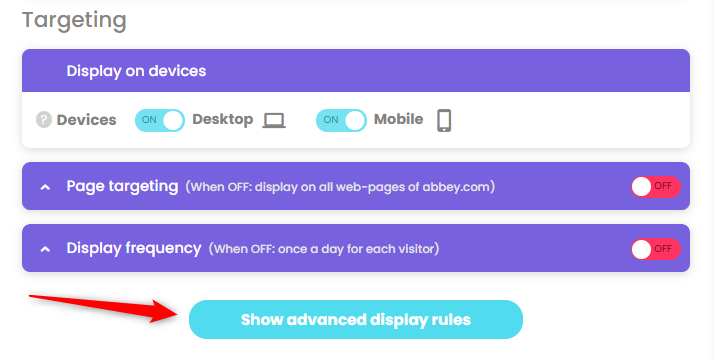Click the Mobile label text
The width and height of the screenshot is (714, 361).
[x=398, y=119]
